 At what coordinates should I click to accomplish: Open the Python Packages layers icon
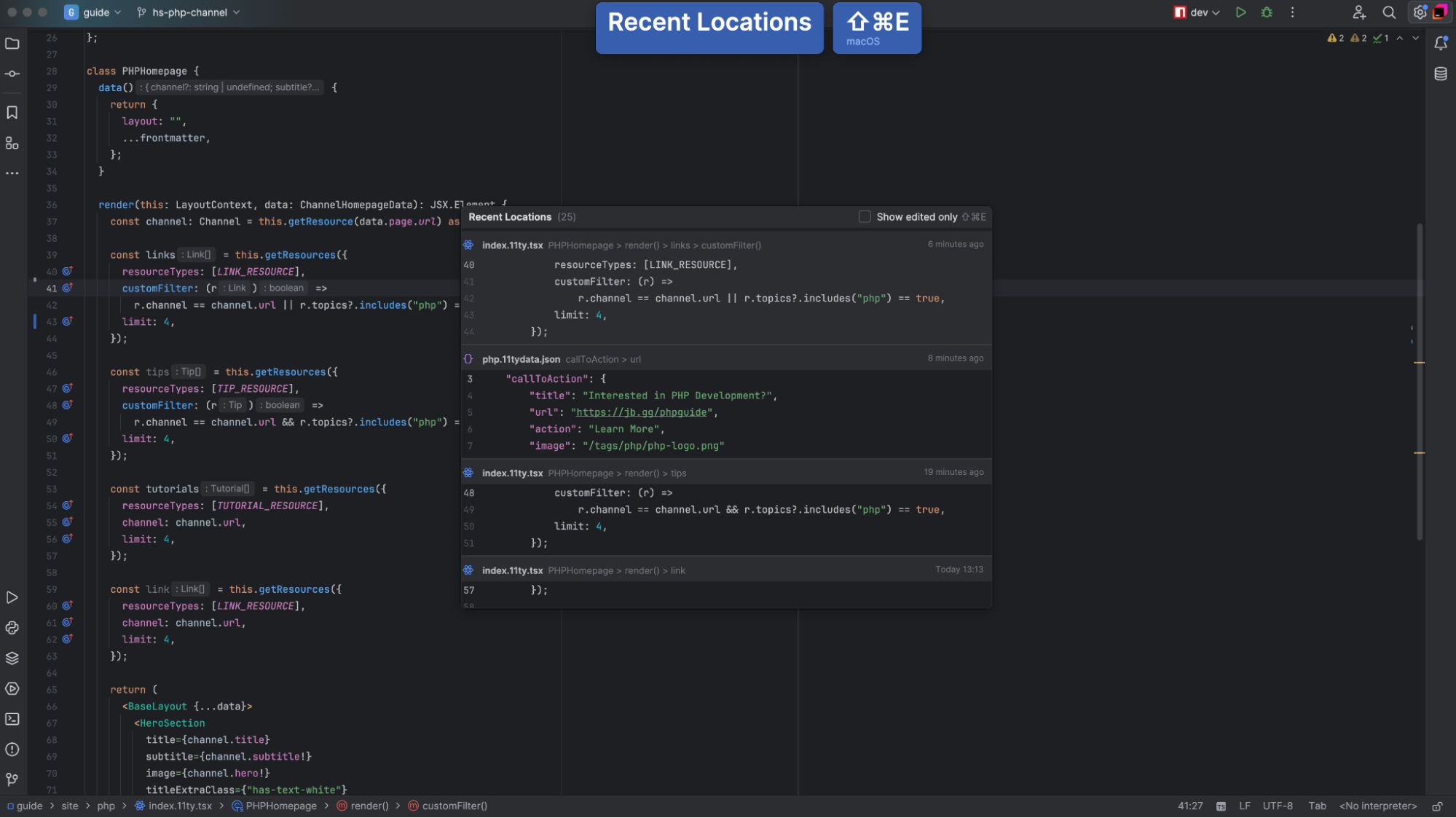click(12, 658)
